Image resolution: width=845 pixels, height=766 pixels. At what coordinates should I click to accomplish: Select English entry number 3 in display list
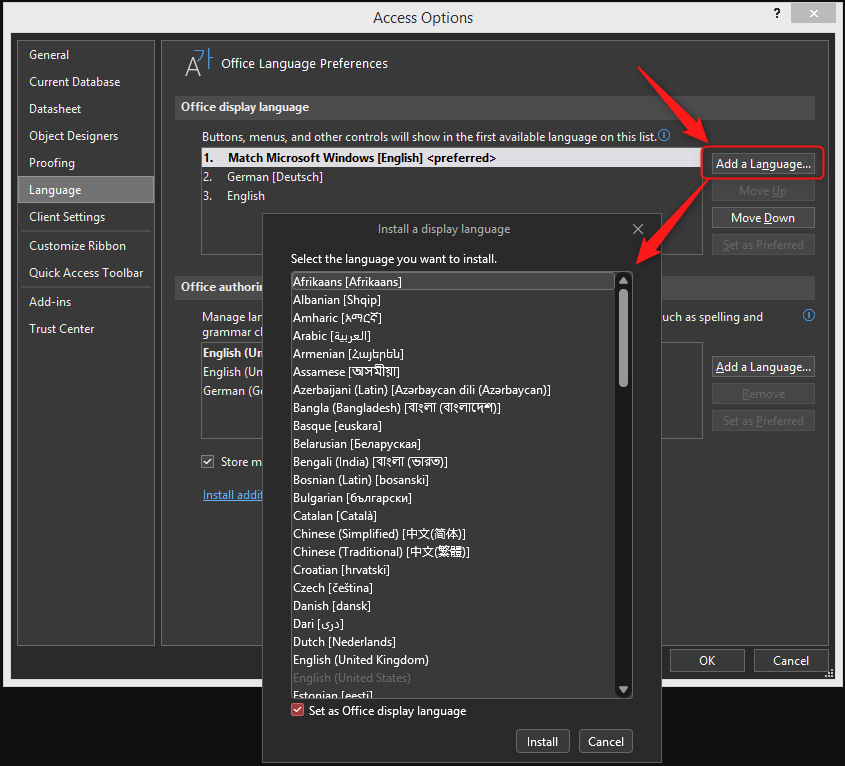452,196
